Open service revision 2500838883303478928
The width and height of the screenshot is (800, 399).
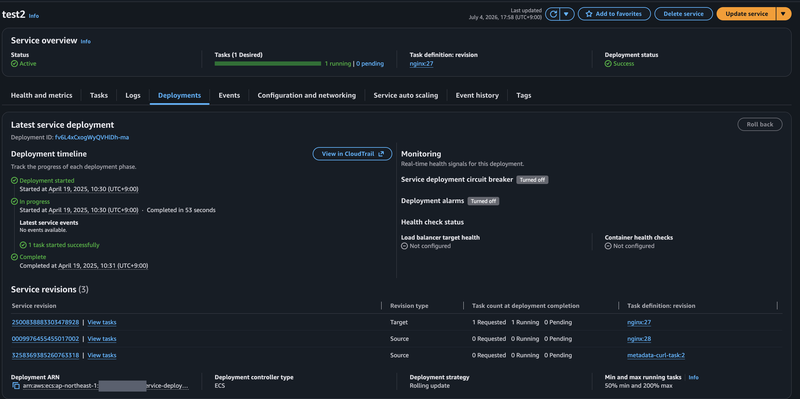coord(45,322)
